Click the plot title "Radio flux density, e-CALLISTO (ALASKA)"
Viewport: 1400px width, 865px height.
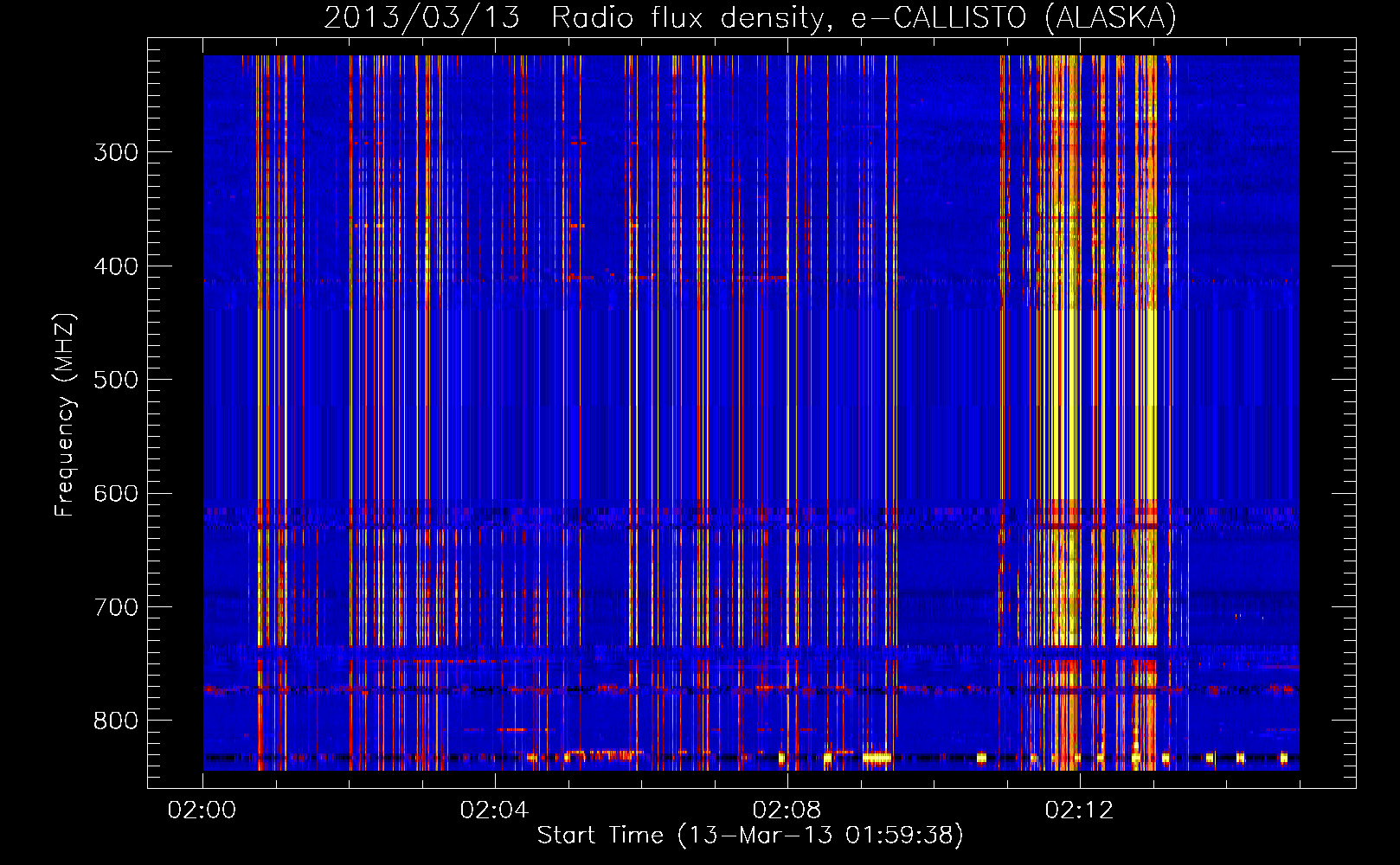coord(864,18)
